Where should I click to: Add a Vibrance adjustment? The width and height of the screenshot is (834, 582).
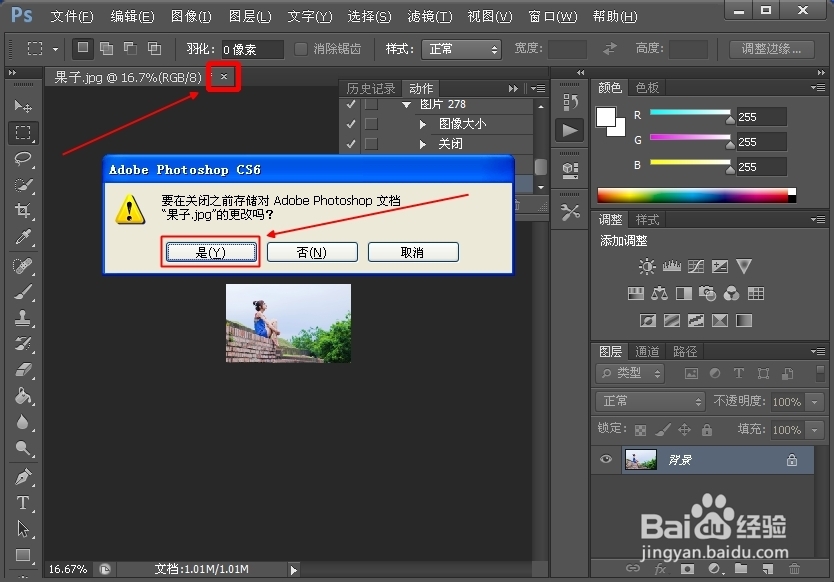coord(744,266)
